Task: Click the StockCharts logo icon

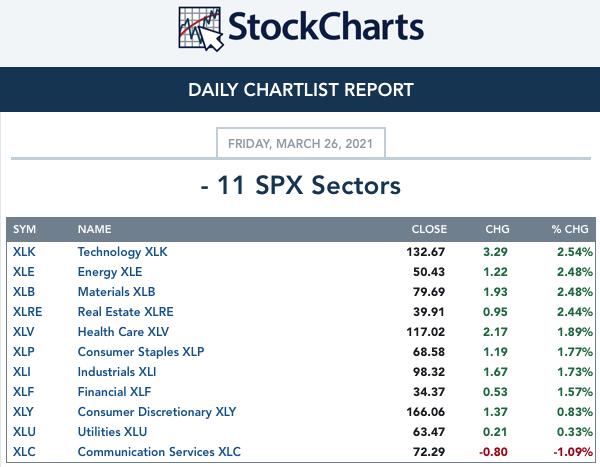Action: tap(201, 29)
